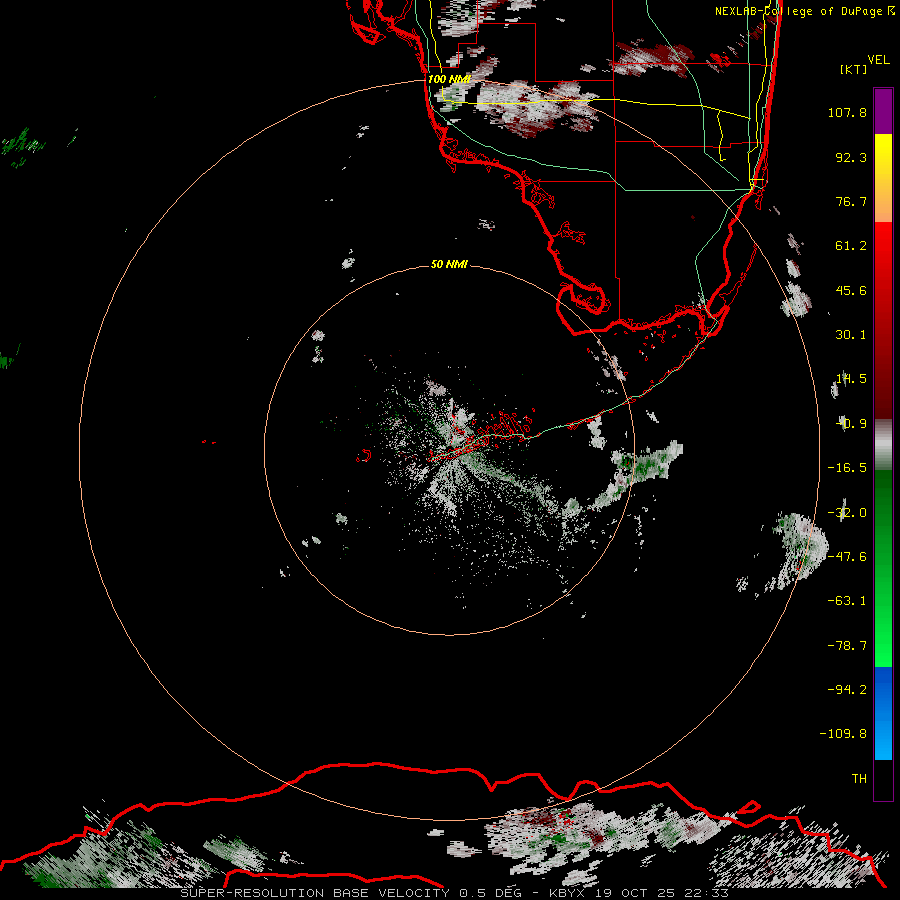Viewport: 900px width, 900px height.
Task: Click the -94.2 velocity scale value
Action: 847,689
